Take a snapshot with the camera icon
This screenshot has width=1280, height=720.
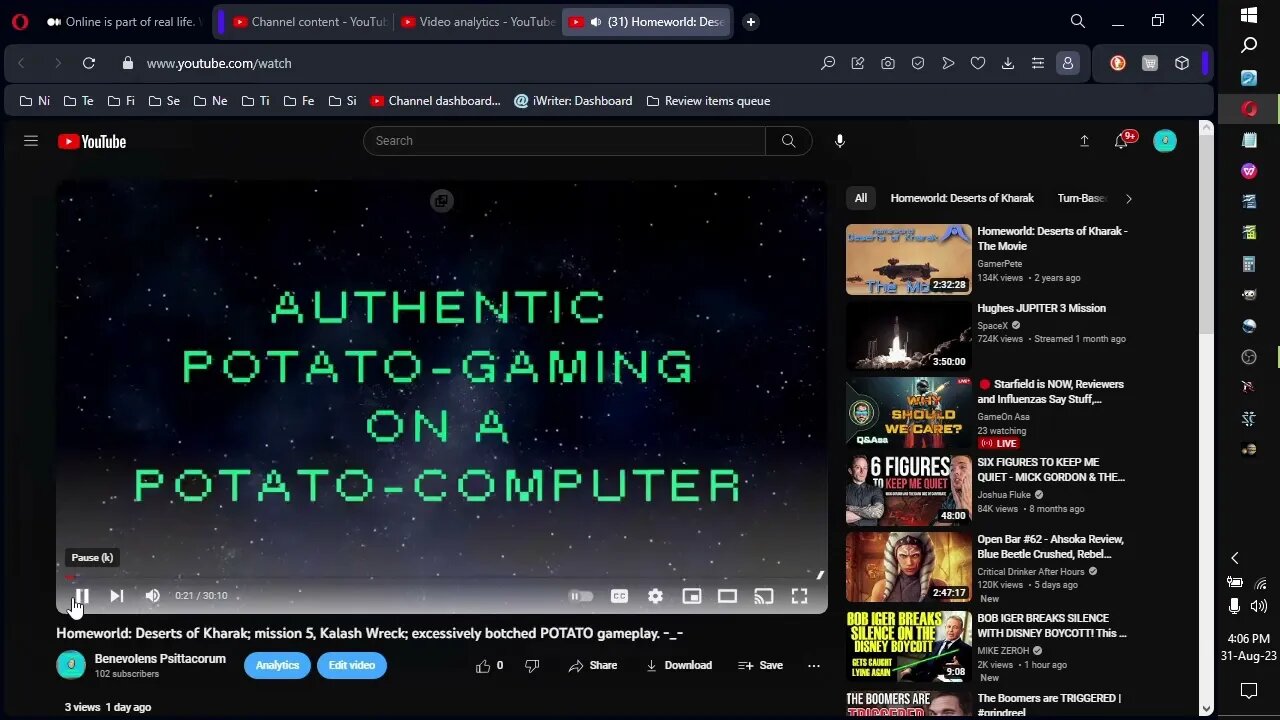888,63
